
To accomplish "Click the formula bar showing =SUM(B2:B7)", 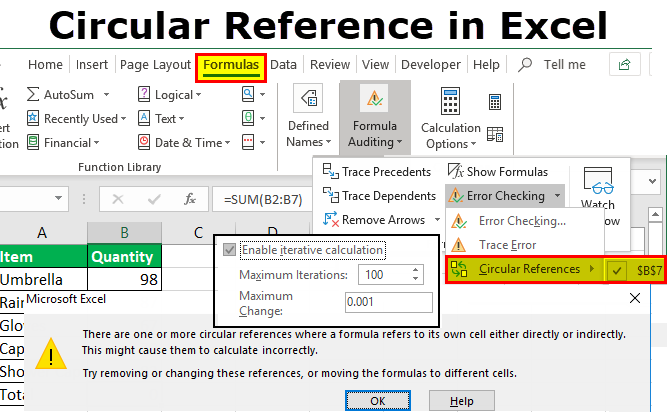I will (x=263, y=199).
